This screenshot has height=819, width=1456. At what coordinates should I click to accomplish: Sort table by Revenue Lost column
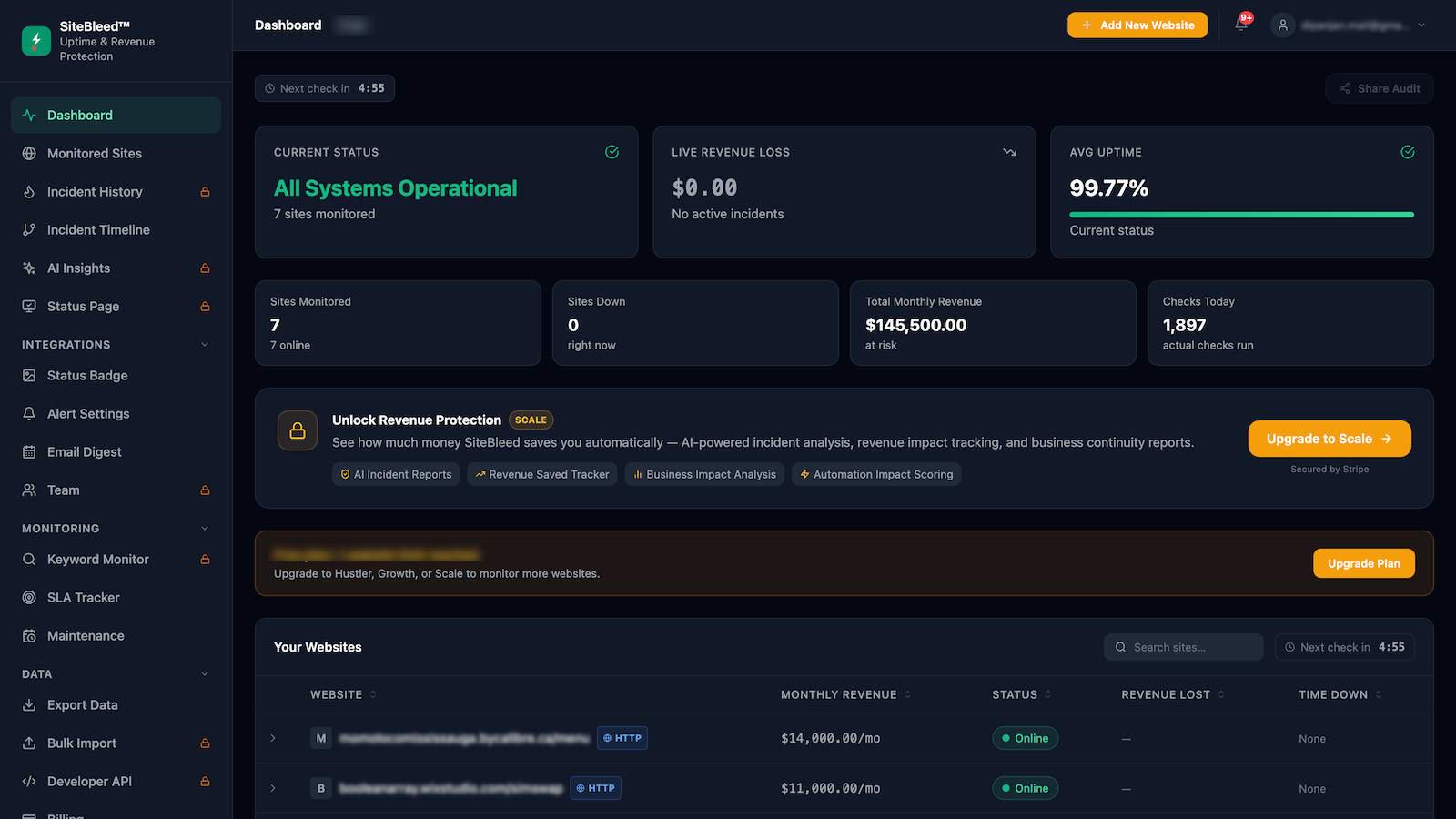[1173, 694]
